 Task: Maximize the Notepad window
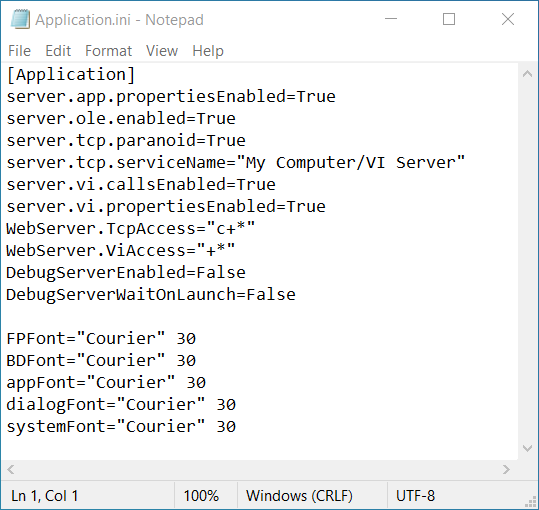coord(449,19)
